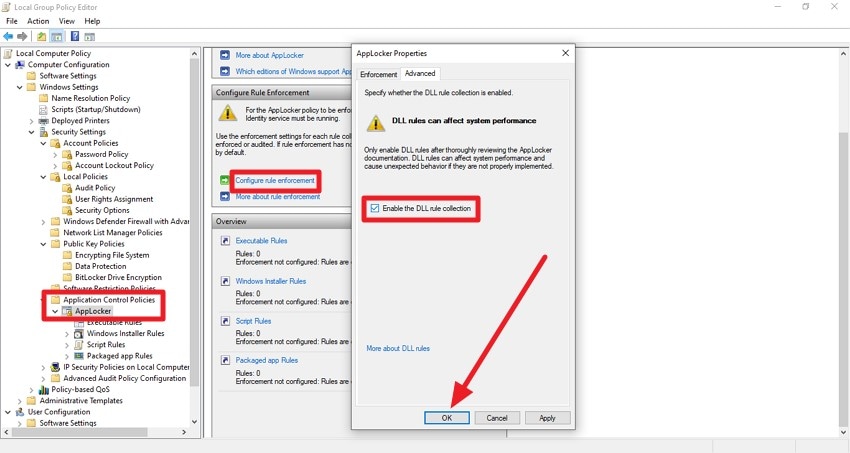The image size is (850, 453).
Task: Toggle Enable the DLL rule collection checkbox
Action: 375,208
